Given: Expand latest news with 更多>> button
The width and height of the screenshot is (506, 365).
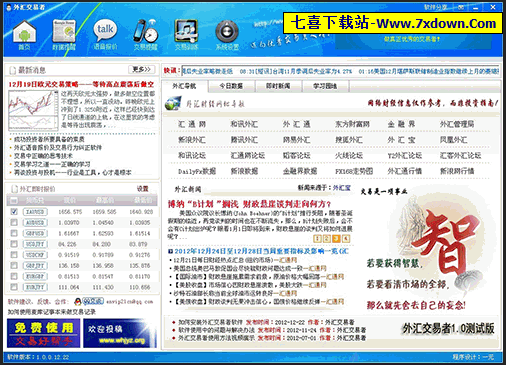Looking at the screenshot, I should 142,69.
